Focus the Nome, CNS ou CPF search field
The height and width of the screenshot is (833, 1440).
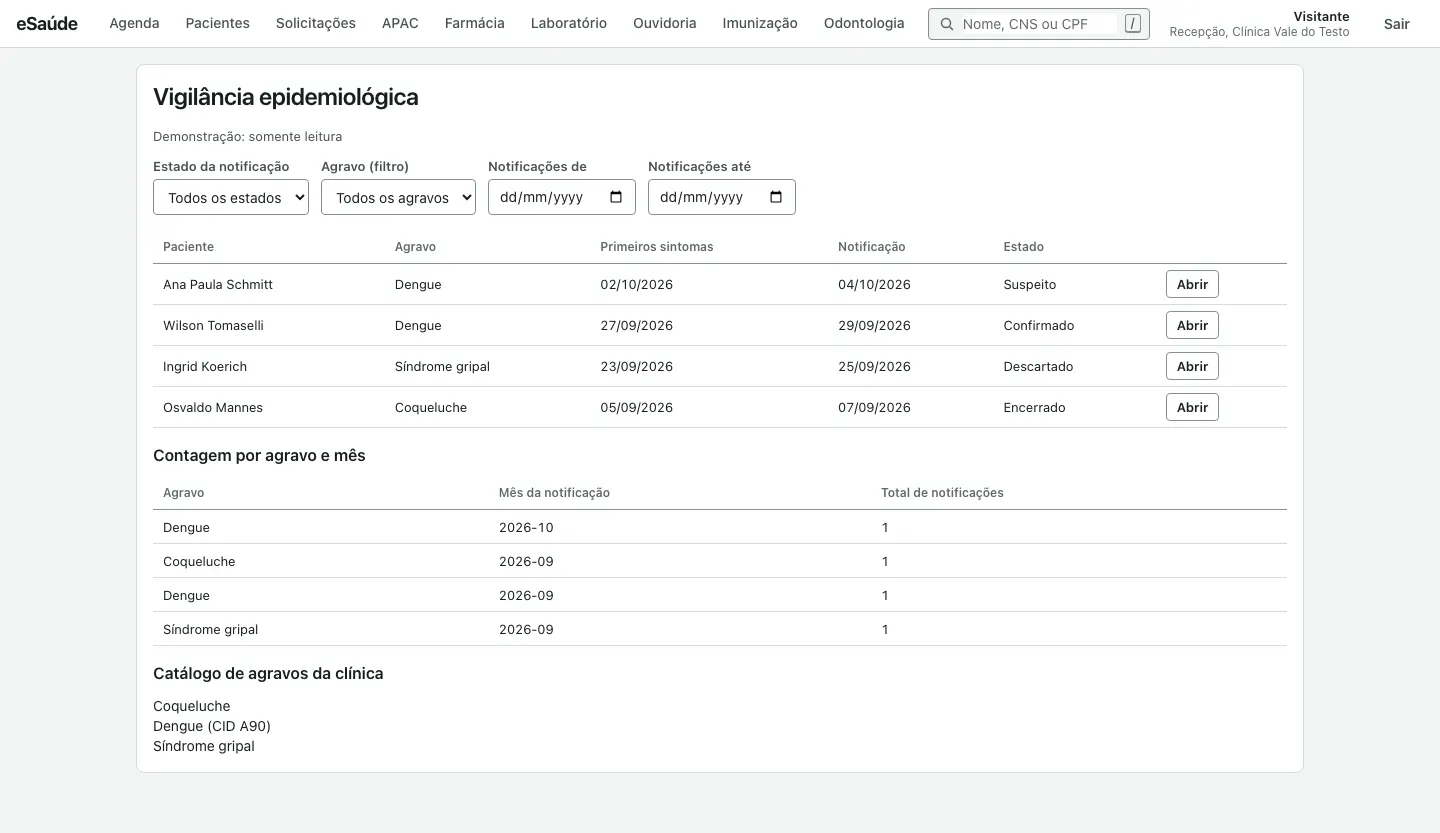[x=1039, y=24]
